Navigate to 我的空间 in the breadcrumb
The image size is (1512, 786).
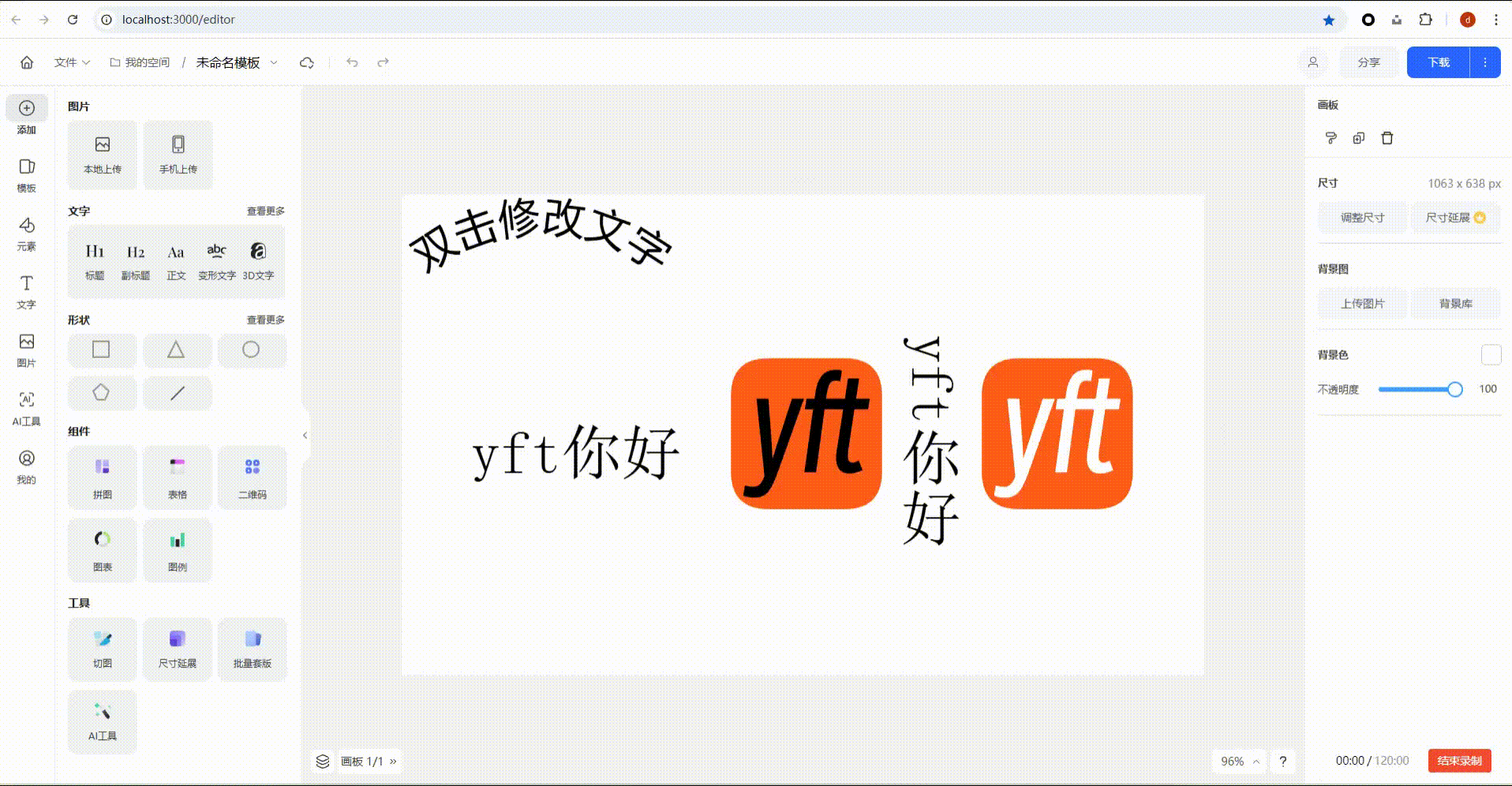pyautogui.click(x=146, y=62)
